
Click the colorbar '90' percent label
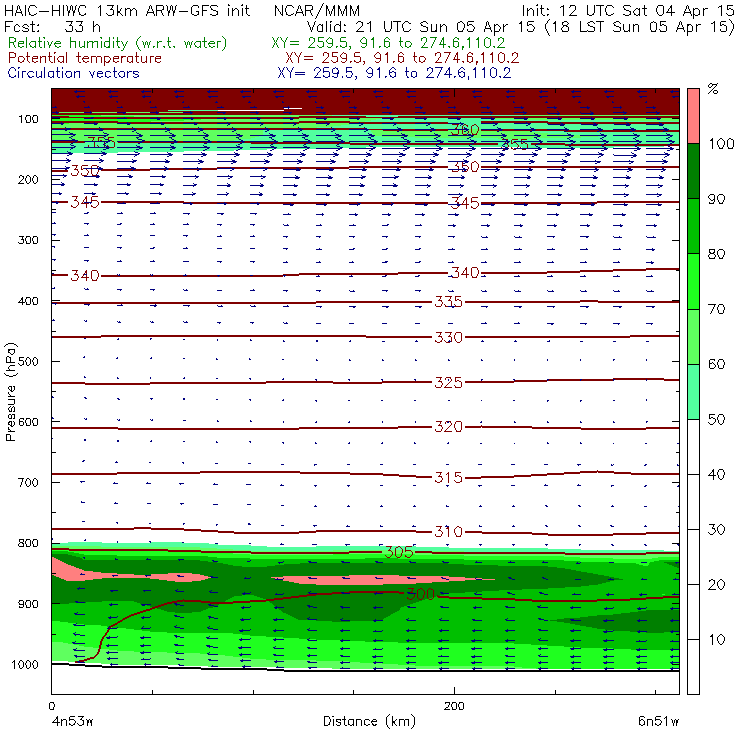tap(716, 199)
